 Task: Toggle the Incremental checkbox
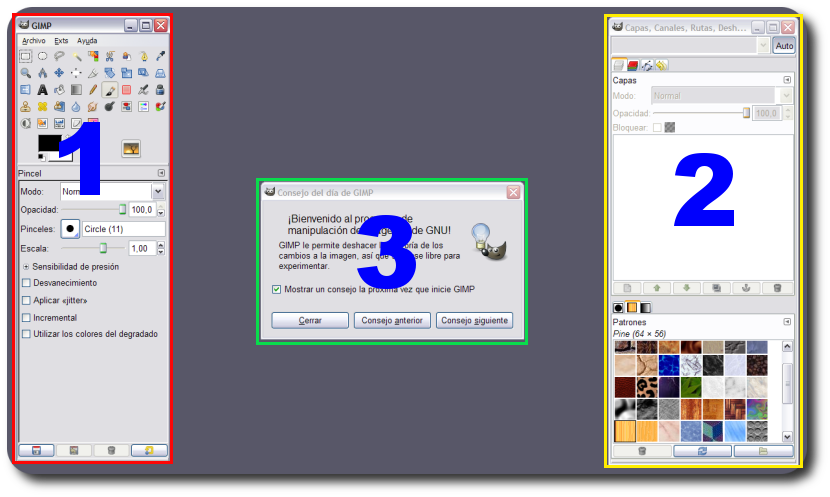(x=26, y=317)
